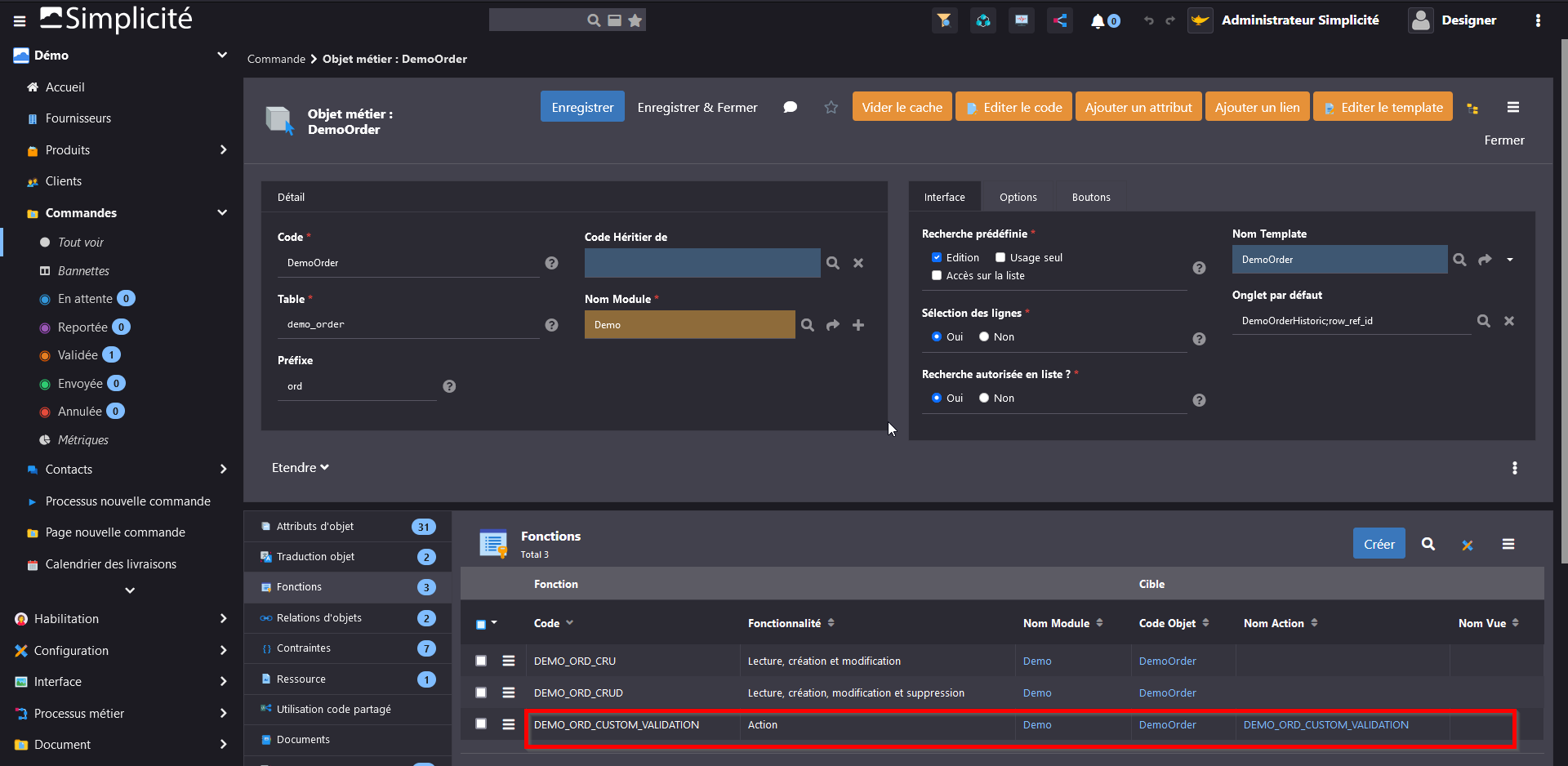Image resolution: width=1568 pixels, height=766 pixels.
Task: Select Non for Sélection des lignes
Action: click(984, 336)
